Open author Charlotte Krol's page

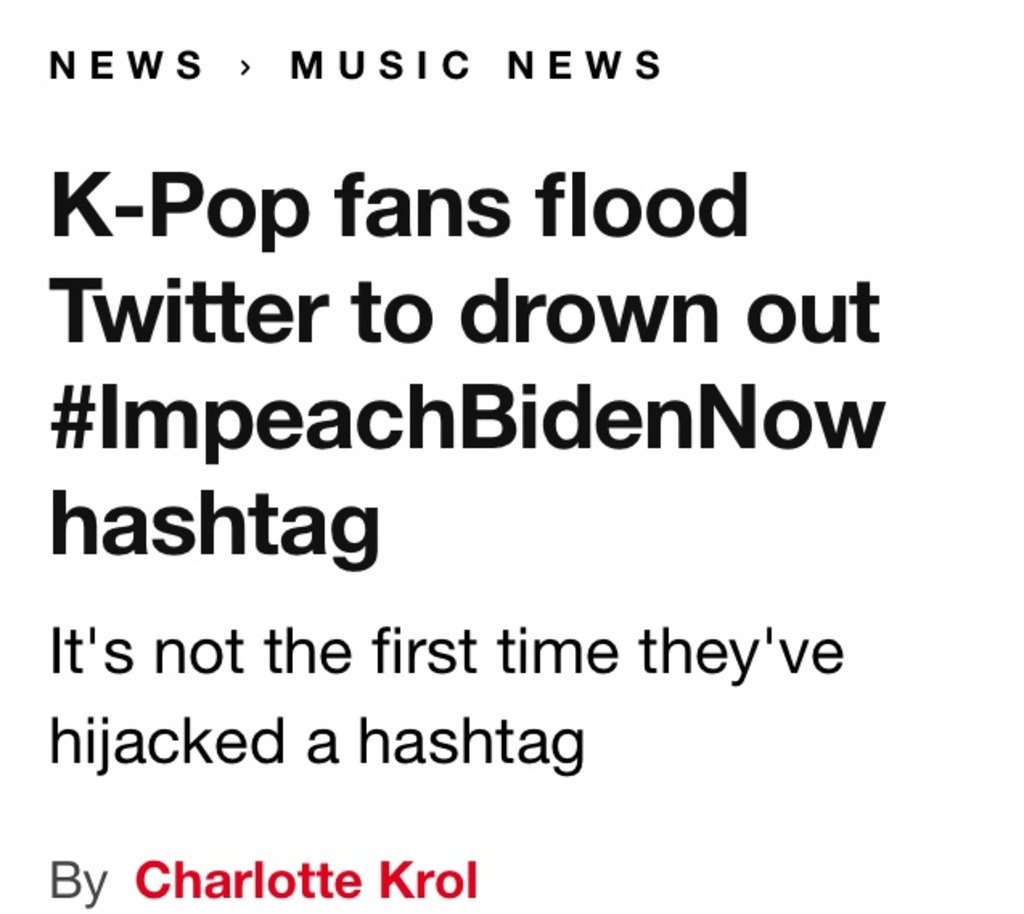[306, 880]
